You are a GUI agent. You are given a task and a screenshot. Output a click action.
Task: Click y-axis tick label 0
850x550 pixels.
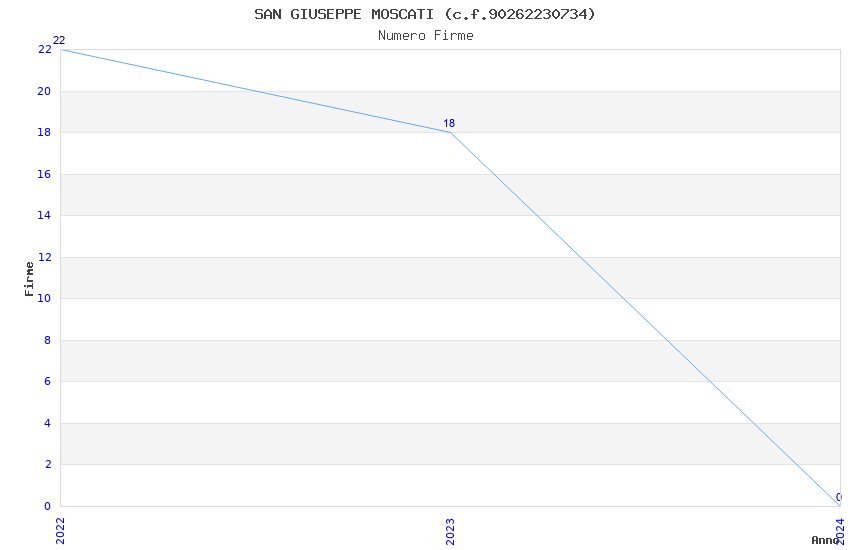click(x=48, y=506)
